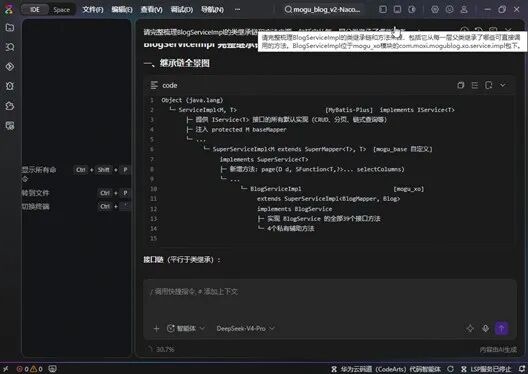Click the LSP服务已停止 status entry
Image resolution: width=528 pixels, height=374 pixels.
(486, 369)
